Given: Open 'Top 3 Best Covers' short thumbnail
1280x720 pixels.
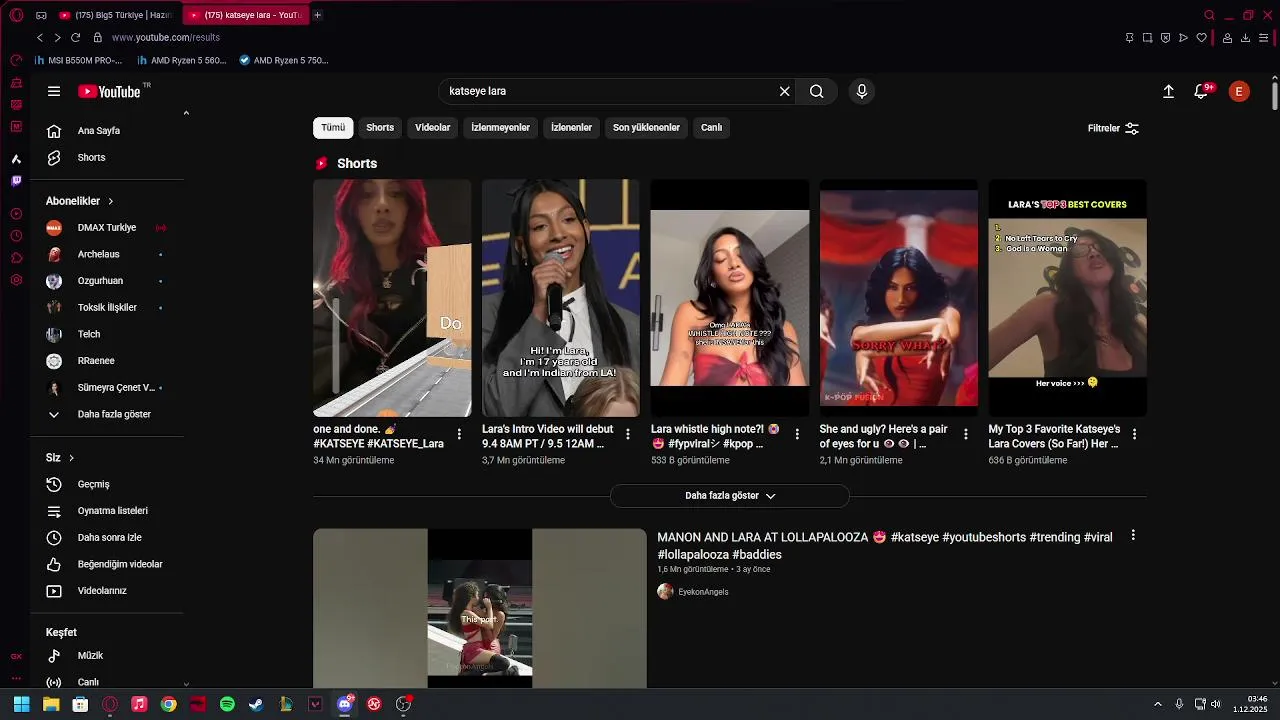Looking at the screenshot, I should 1068,298.
